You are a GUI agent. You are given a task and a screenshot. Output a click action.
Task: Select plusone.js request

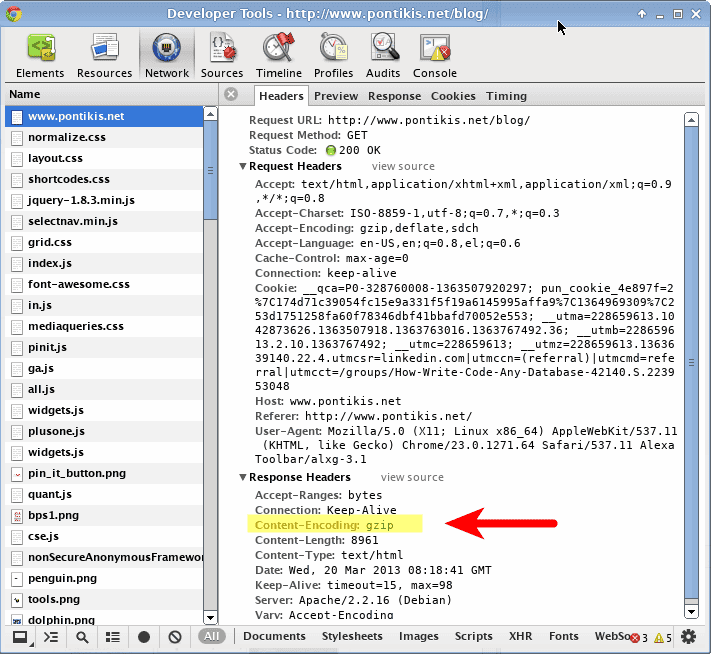(104, 431)
